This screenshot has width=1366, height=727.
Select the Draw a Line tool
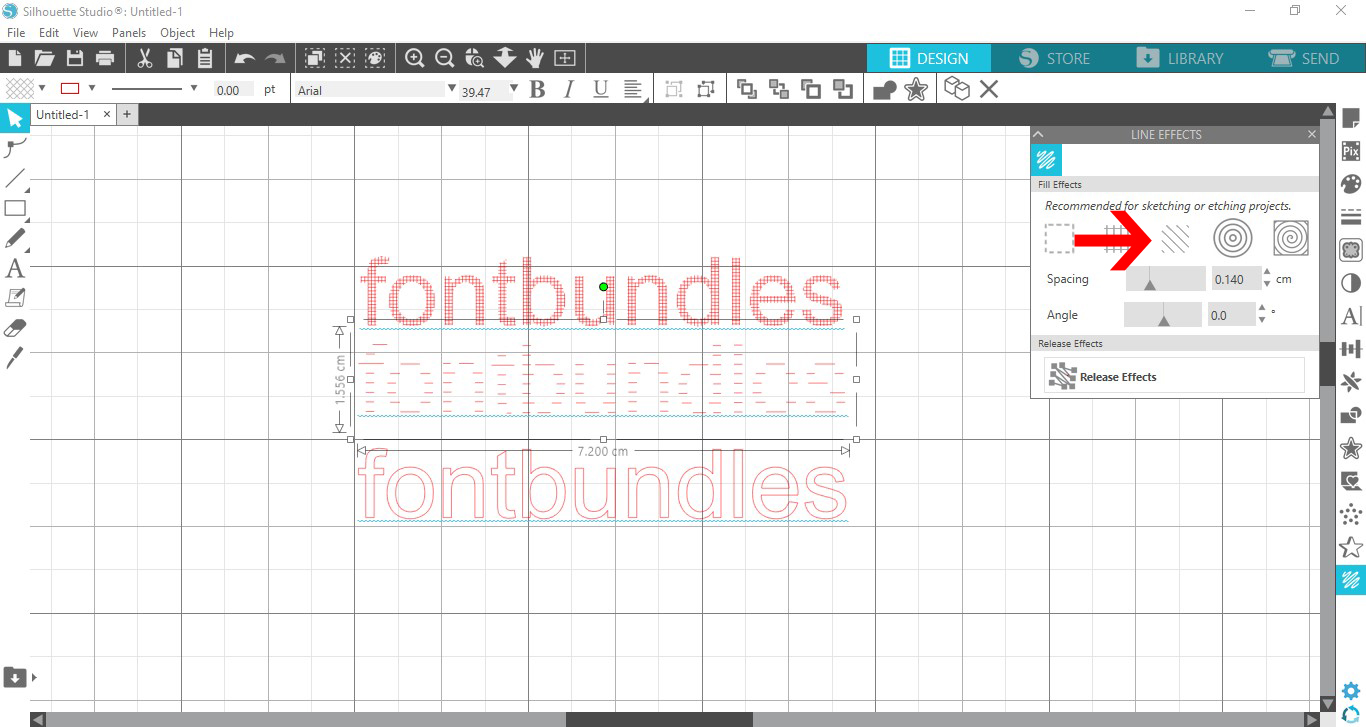tap(15, 179)
